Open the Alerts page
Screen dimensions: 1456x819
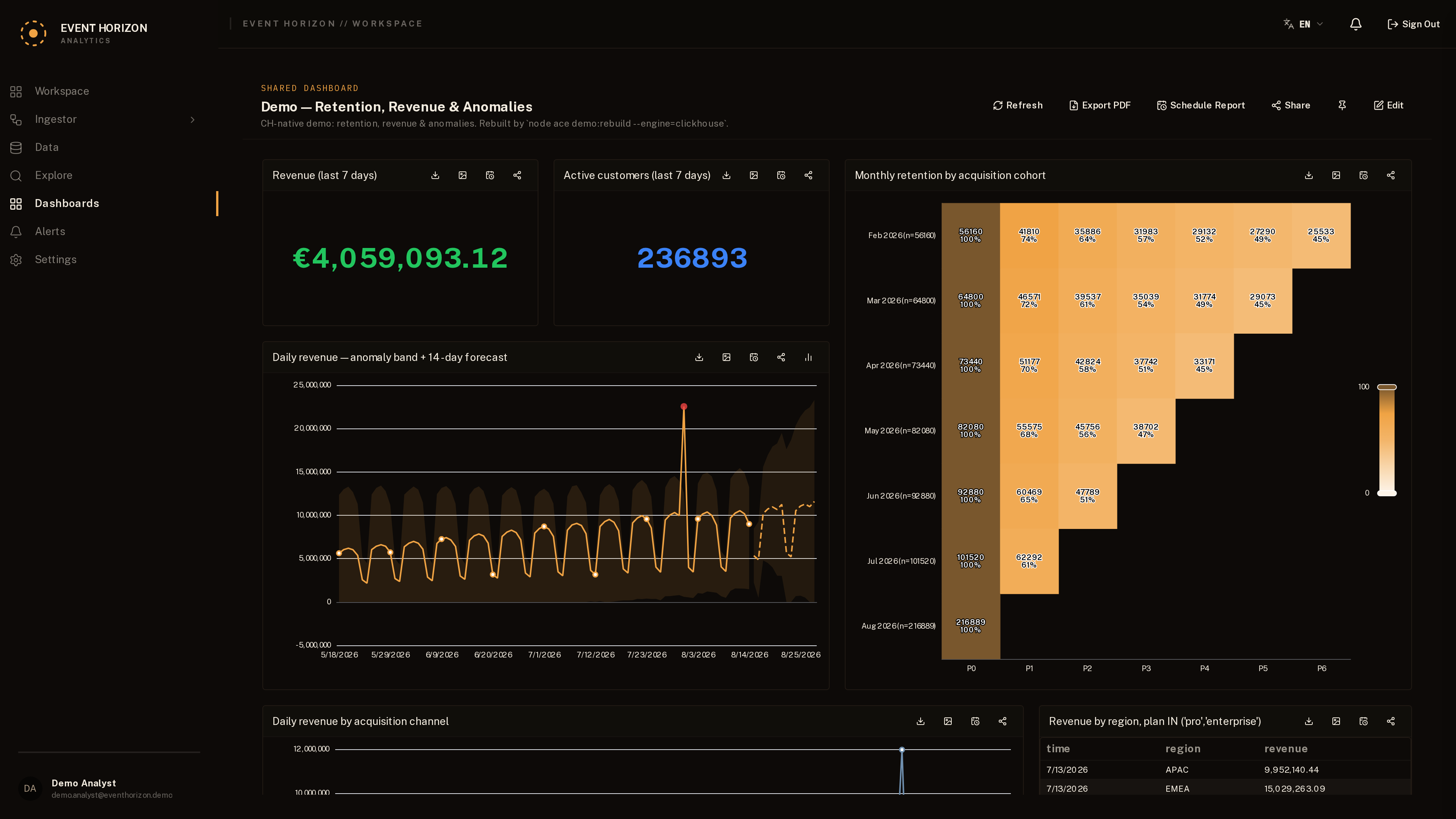(108, 231)
